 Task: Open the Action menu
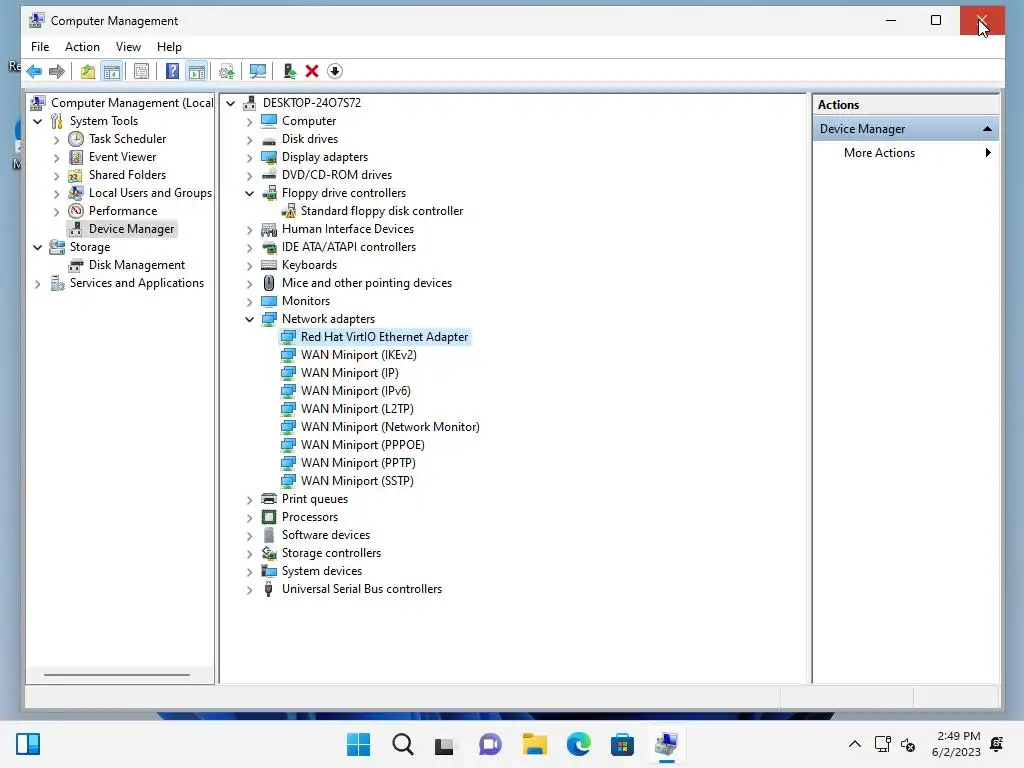pos(82,47)
